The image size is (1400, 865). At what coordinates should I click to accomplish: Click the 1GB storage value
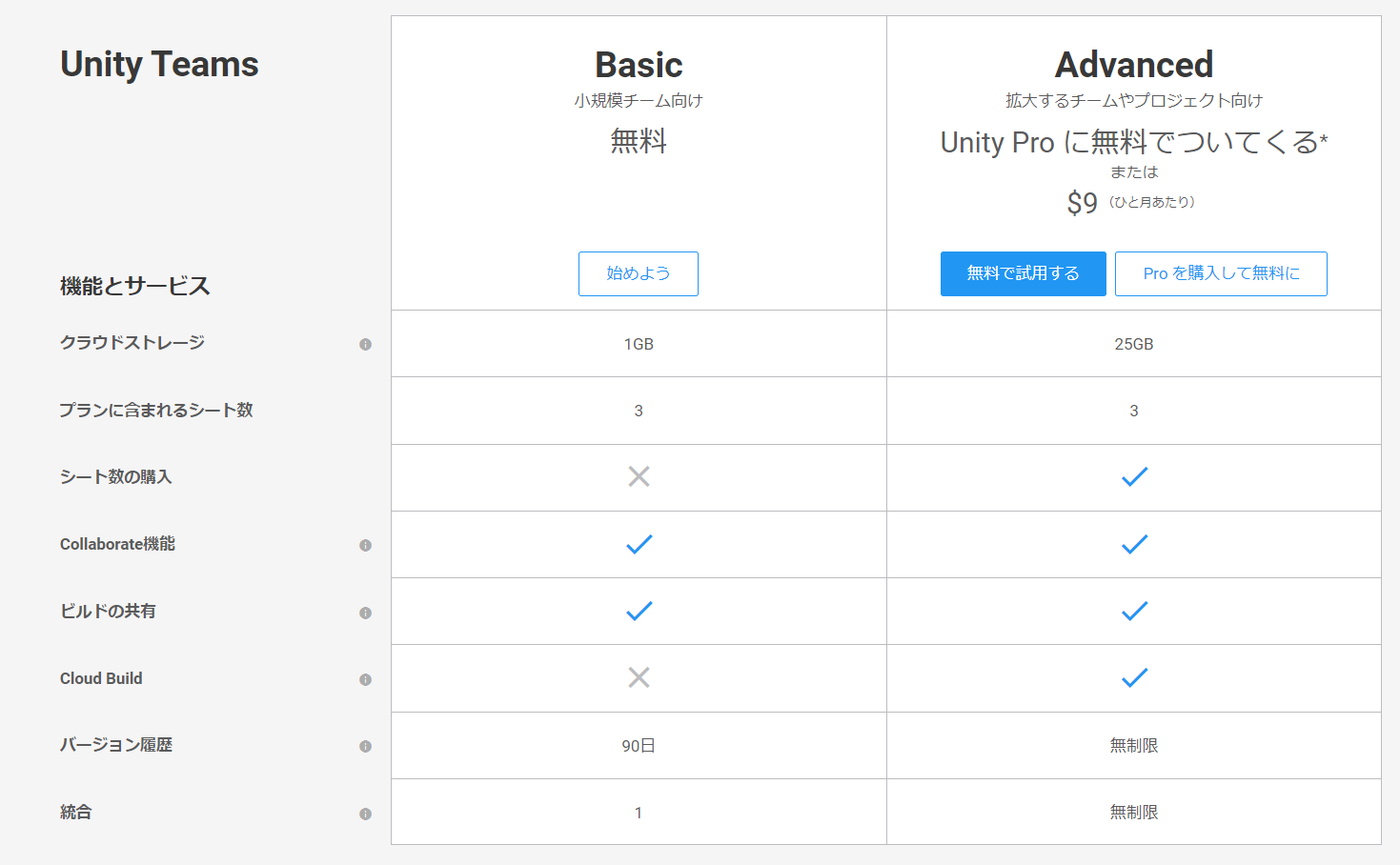pos(639,344)
